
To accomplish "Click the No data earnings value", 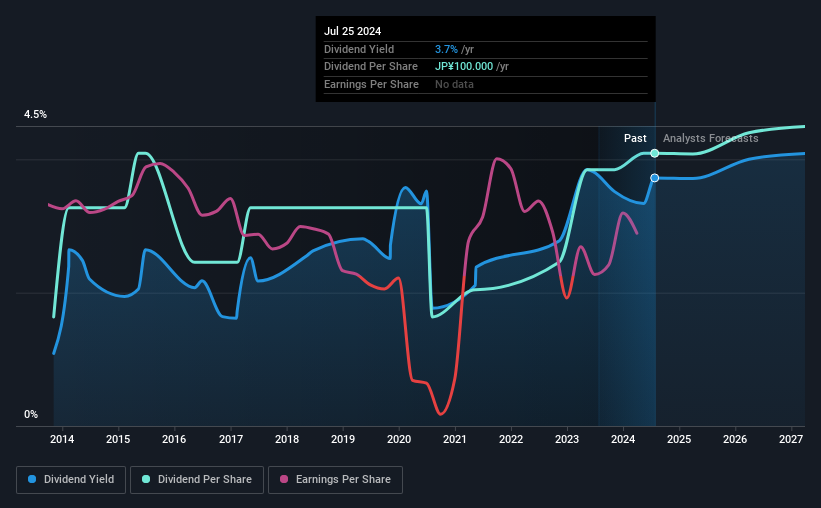I will [x=454, y=84].
